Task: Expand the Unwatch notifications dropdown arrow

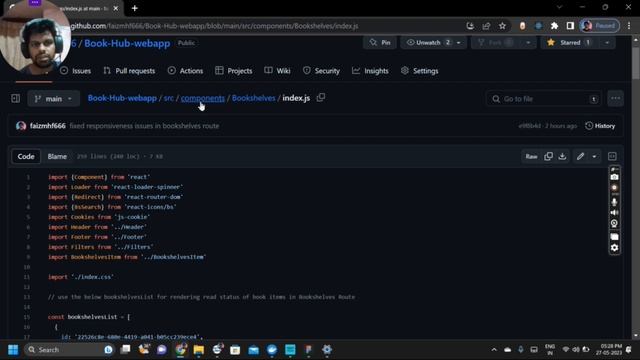Action: coord(459,42)
